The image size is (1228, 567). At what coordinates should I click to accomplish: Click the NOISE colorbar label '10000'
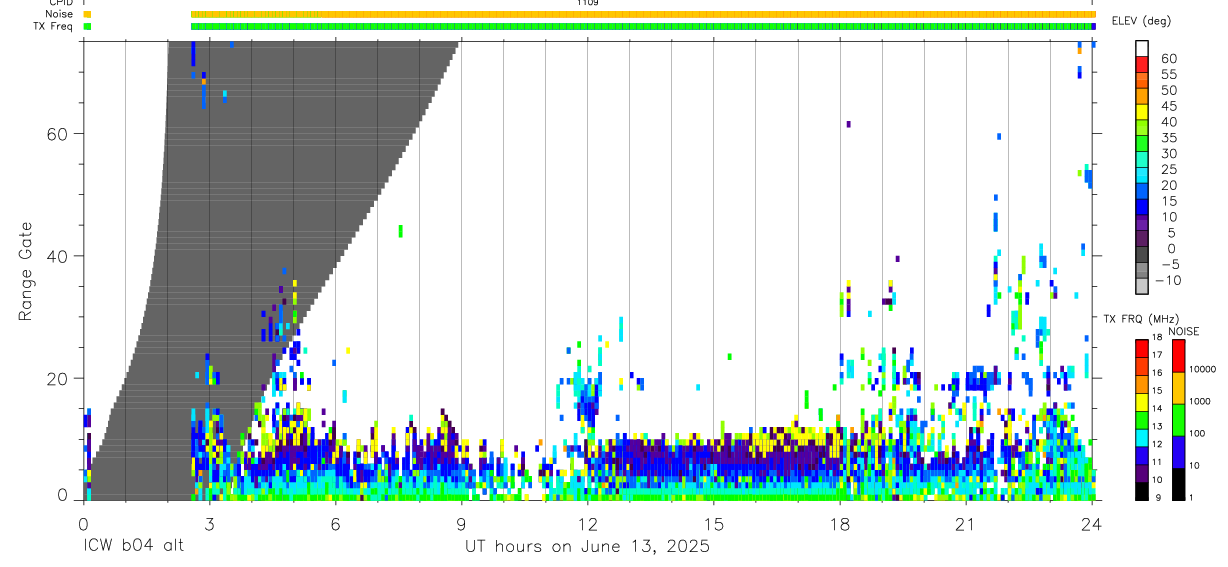pyautogui.click(x=1202, y=370)
